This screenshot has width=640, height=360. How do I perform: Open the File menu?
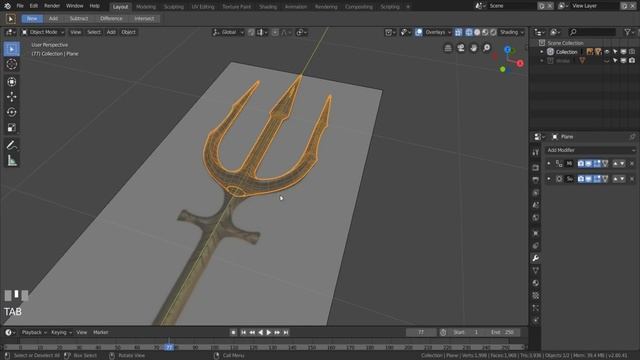point(20,6)
